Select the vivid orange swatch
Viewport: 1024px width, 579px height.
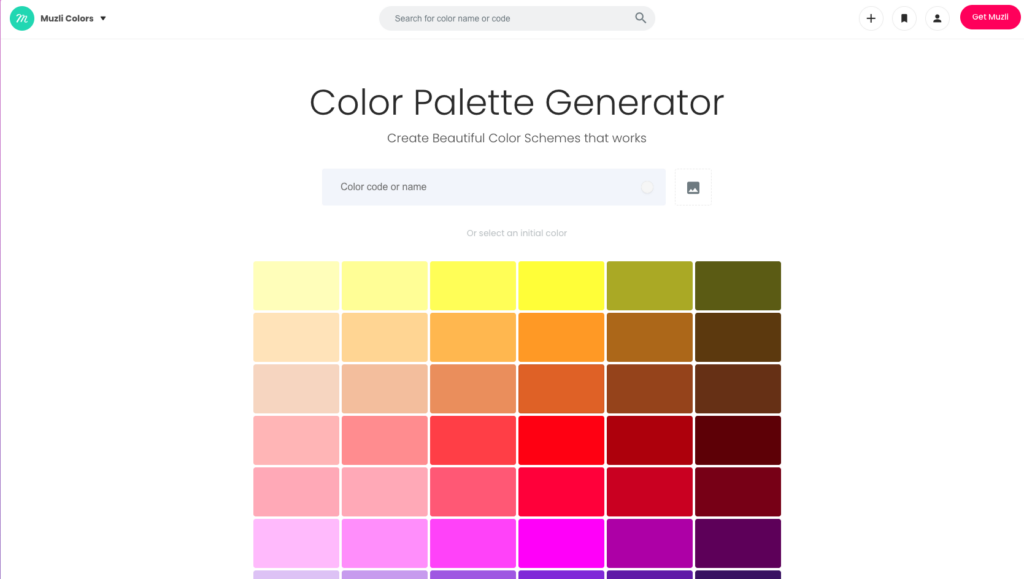[x=561, y=337]
